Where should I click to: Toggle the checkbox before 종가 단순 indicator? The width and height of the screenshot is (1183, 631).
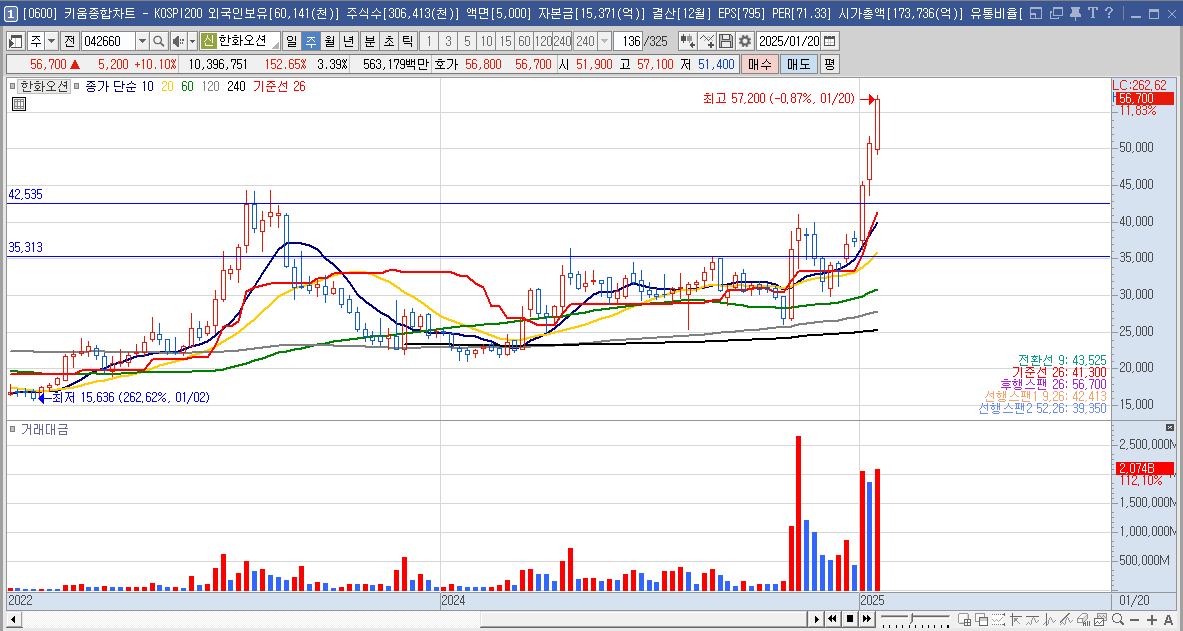click(x=77, y=87)
